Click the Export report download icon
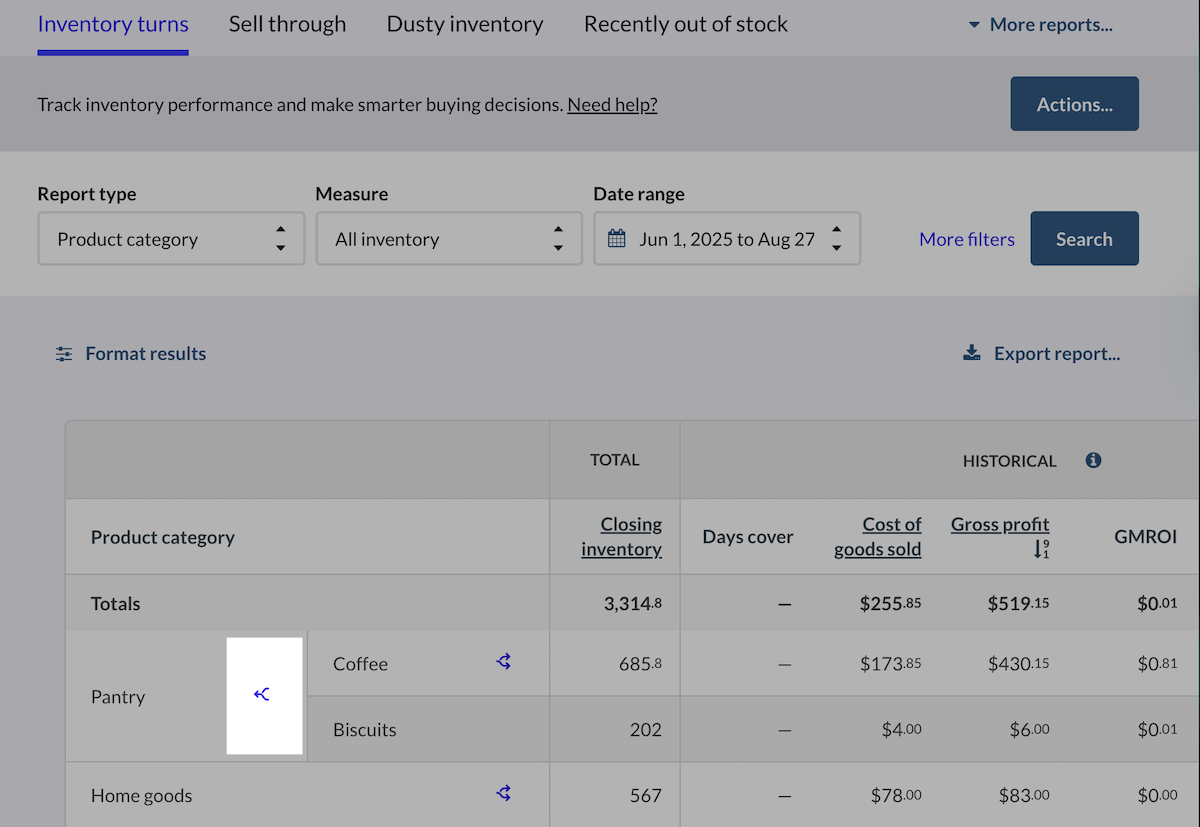The height and width of the screenshot is (827, 1200). pyautogui.click(x=971, y=353)
